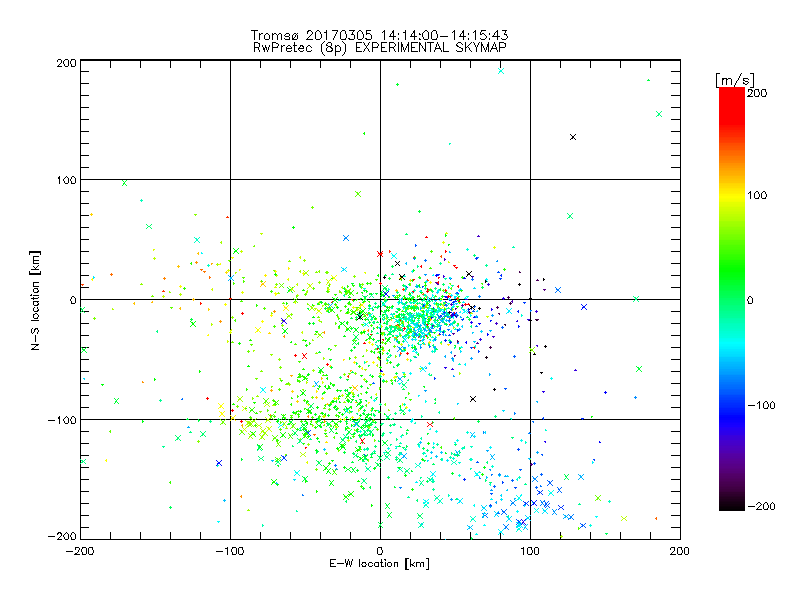Click the colorbar label "-100"
Viewport: 800px width, 600px height.
click(761, 405)
